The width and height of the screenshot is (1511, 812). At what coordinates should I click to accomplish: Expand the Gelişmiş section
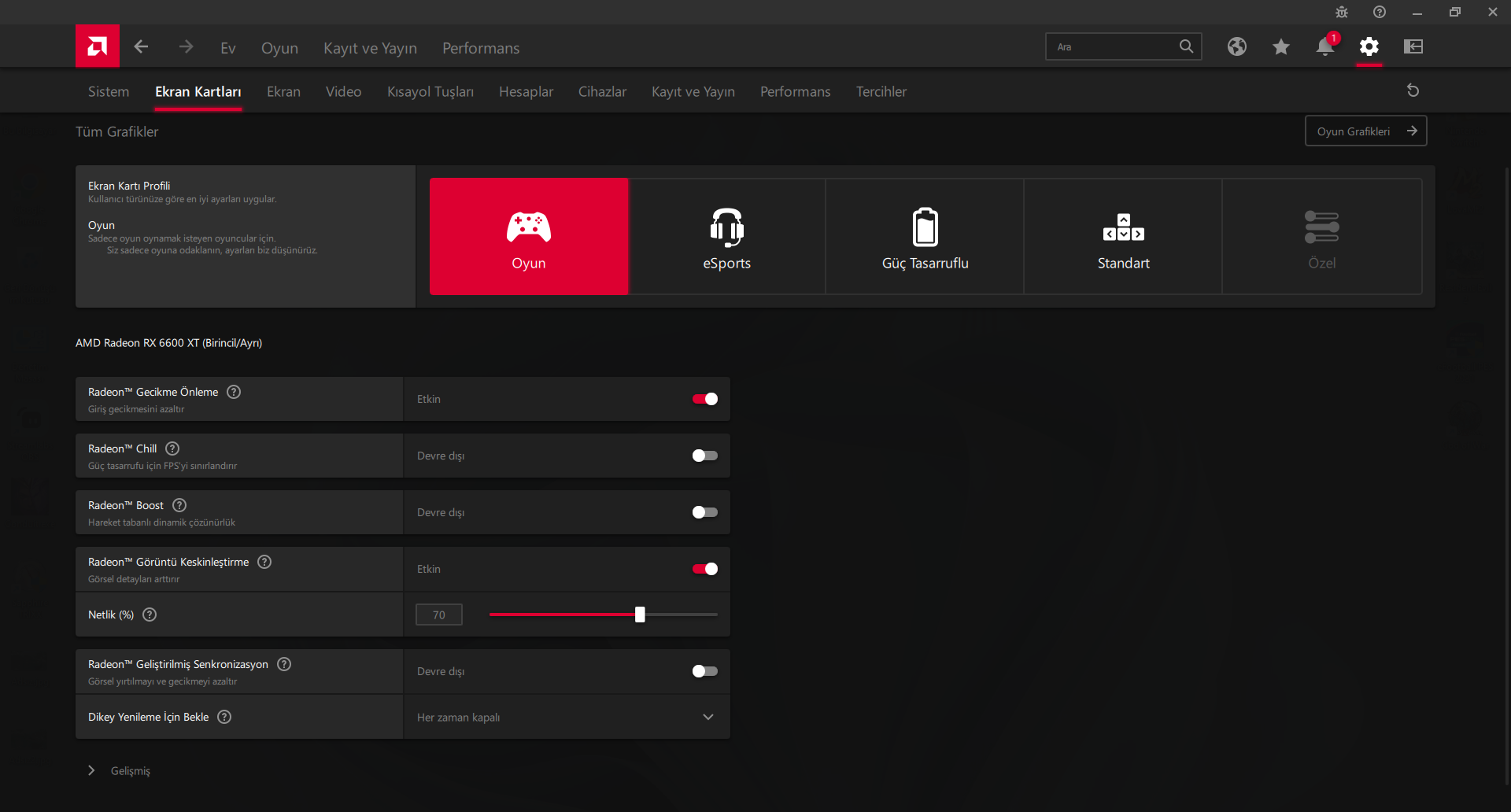tap(120, 771)
